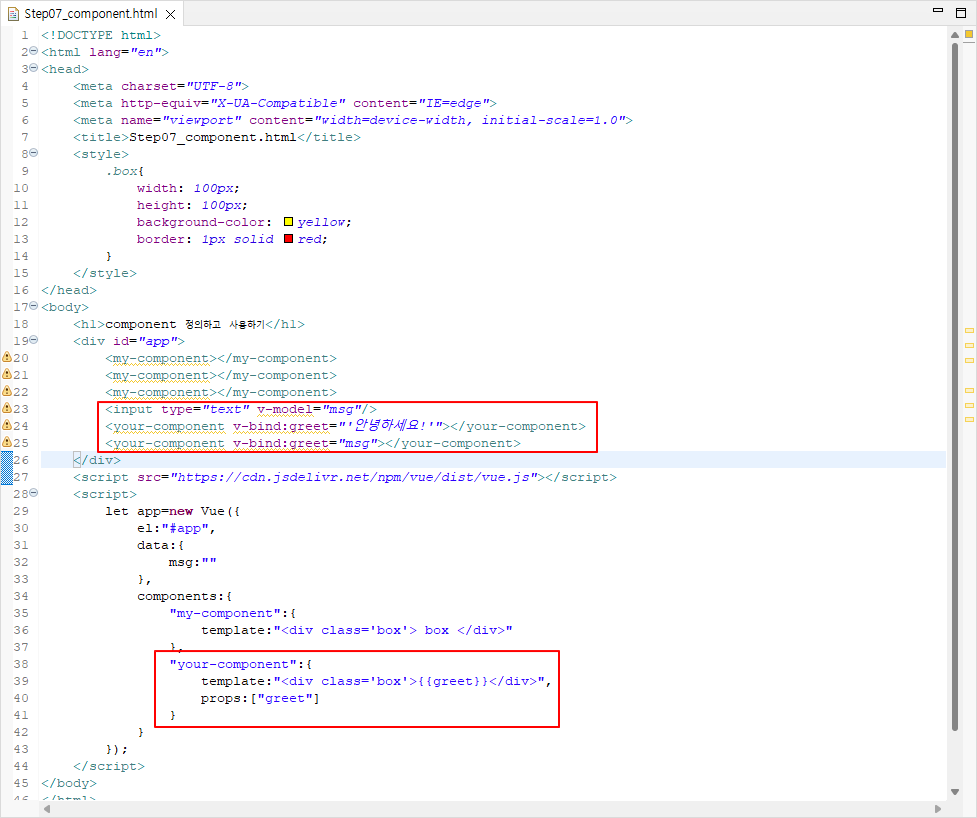
Task: Click the id="app" attribute on line 19
Action: [145, 341]
